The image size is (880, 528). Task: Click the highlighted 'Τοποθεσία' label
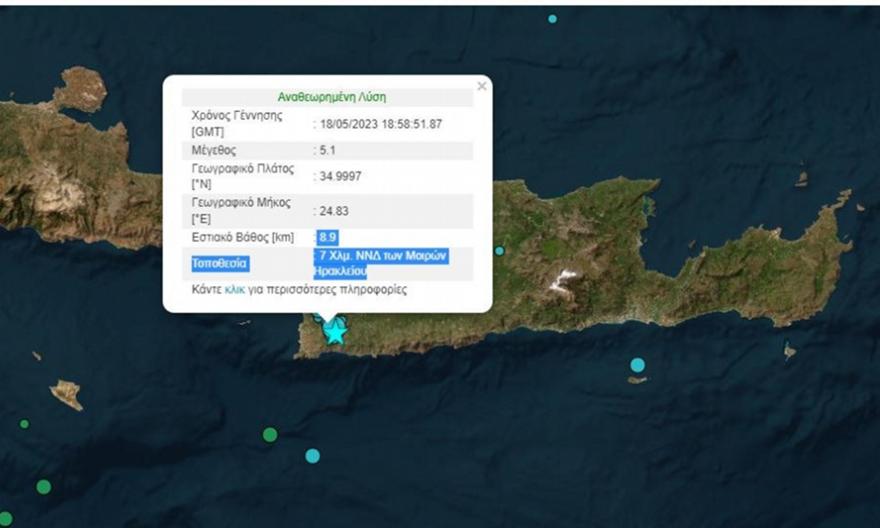coord(221,263)
